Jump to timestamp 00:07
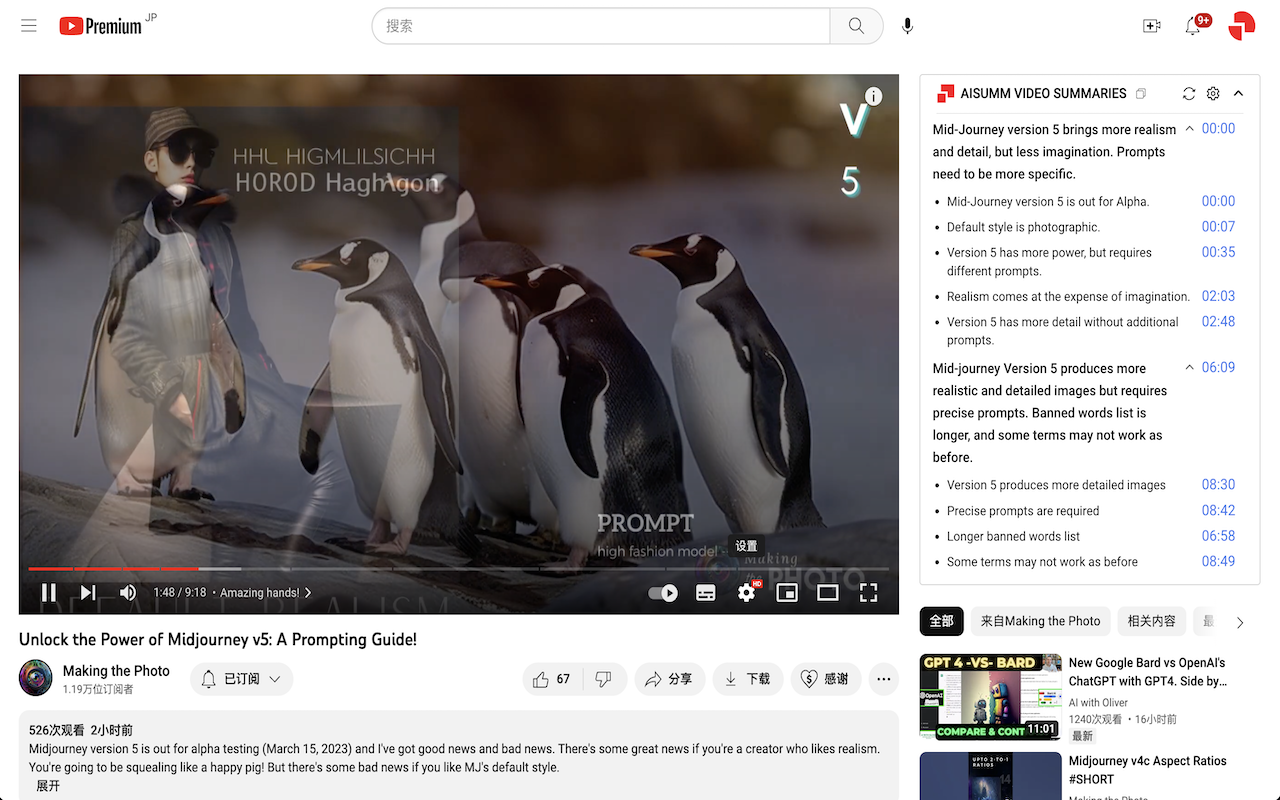 [1218, 226]
